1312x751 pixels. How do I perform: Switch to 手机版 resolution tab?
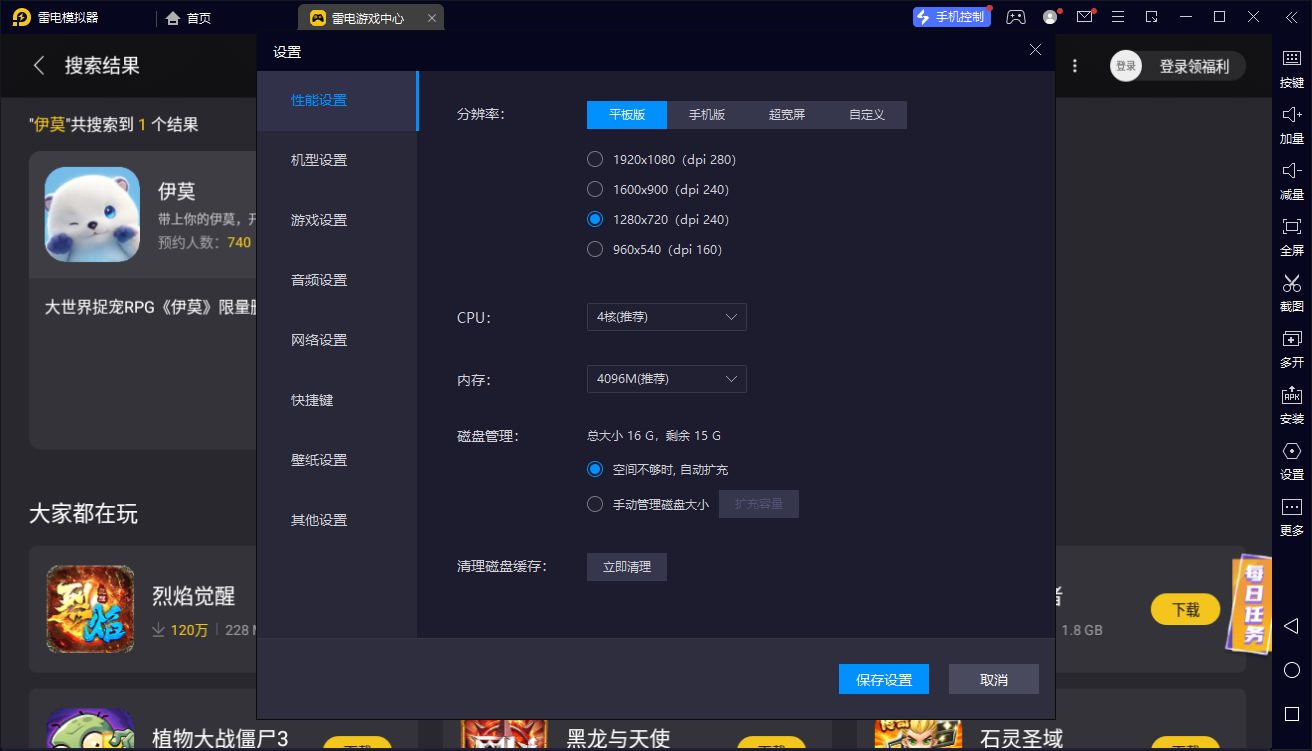706,115
